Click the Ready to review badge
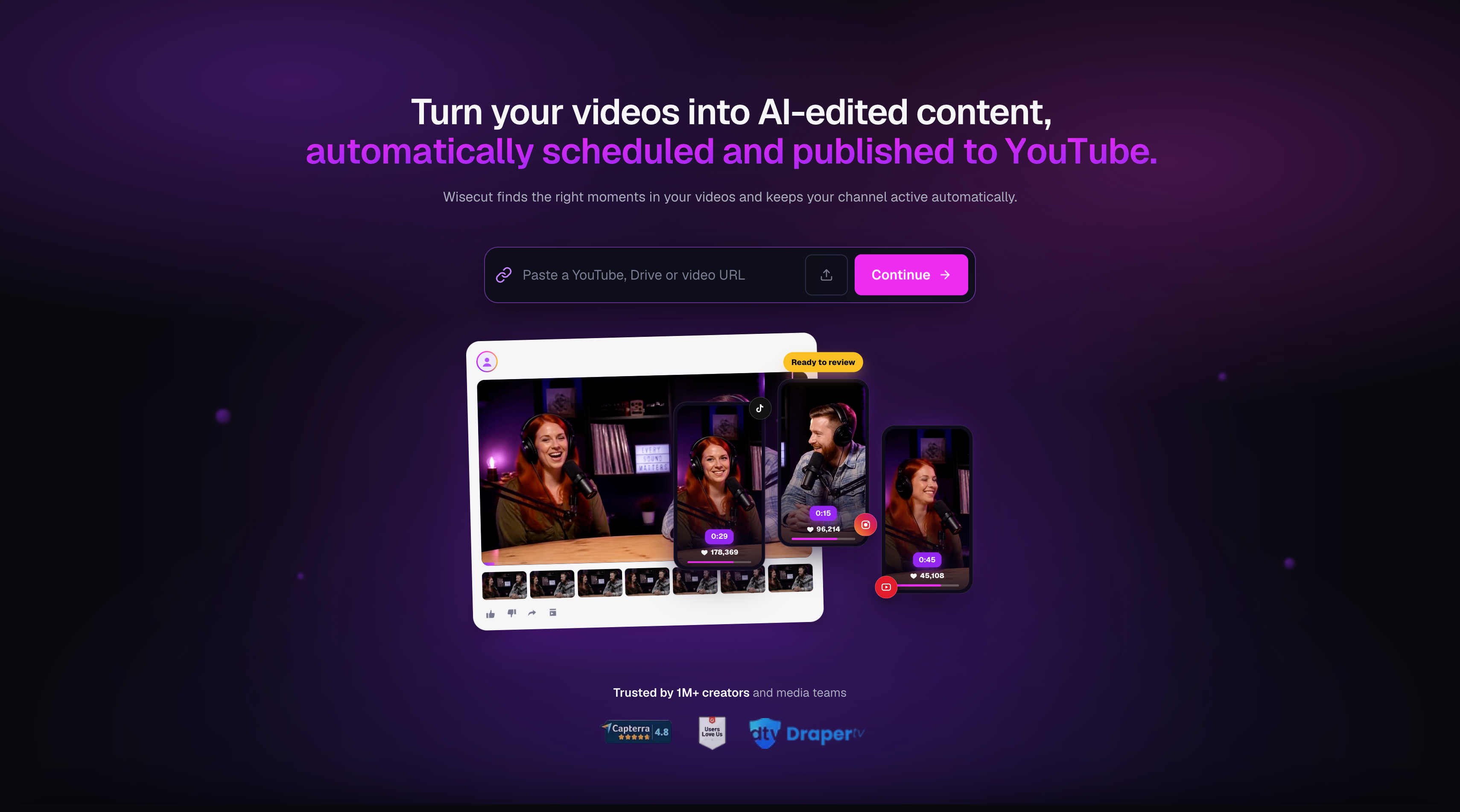 coord(822,362)
